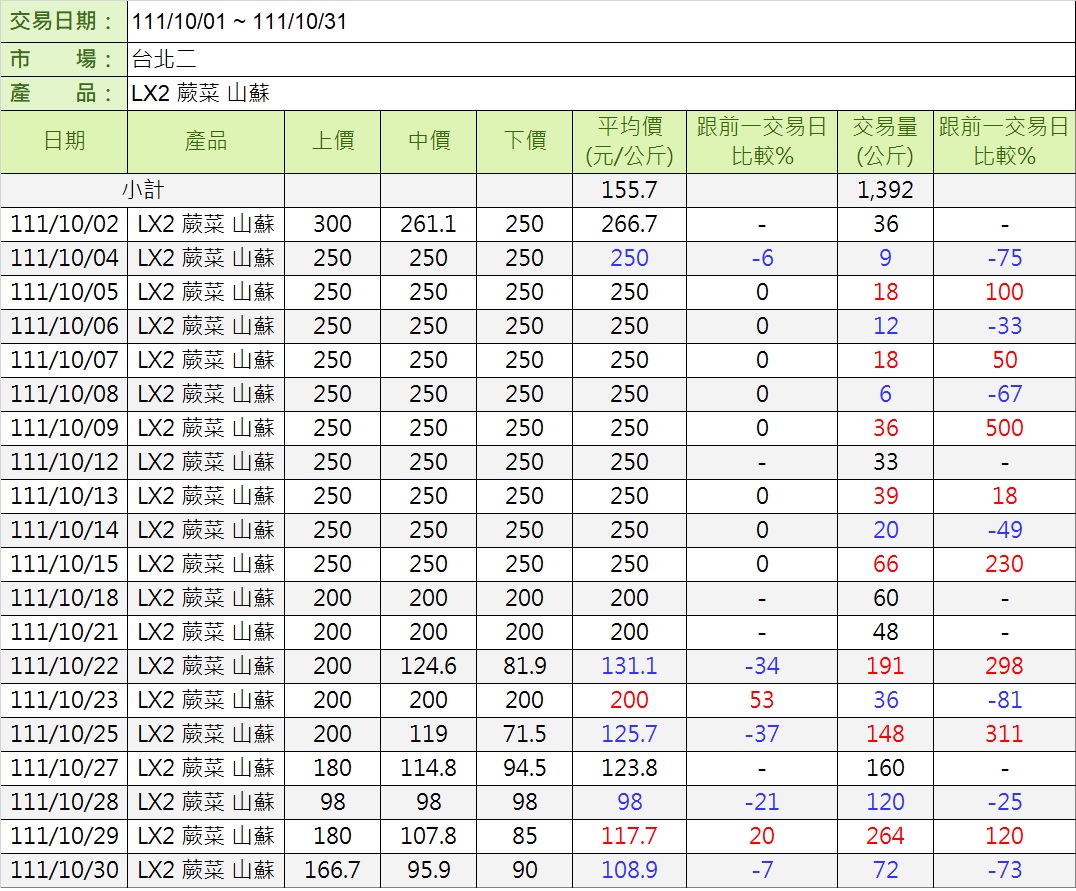Click the 中價 value 261.1
Screen dimensions: 1076x891
pos(428,224)
